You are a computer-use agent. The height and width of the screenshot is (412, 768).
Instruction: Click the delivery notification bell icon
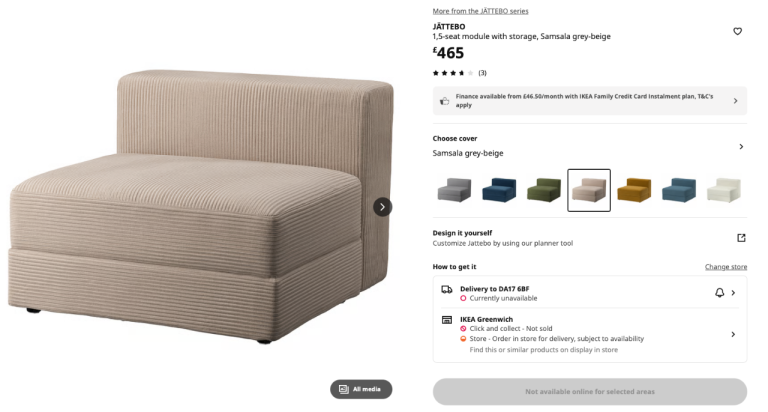(x=719, y=293)
